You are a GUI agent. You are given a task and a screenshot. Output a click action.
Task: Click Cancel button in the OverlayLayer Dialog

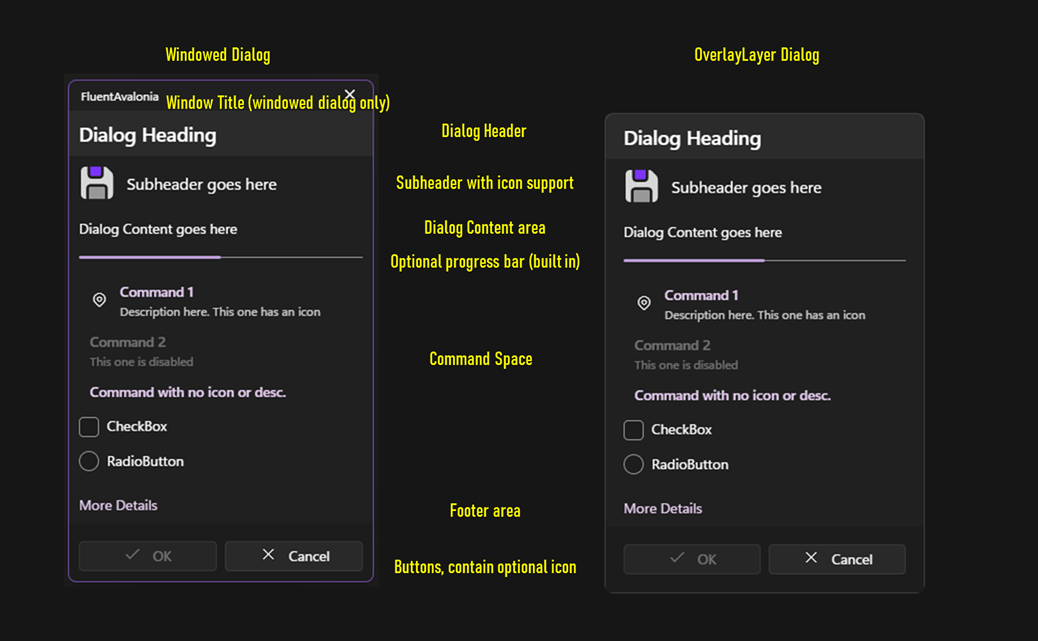[837, 560]
